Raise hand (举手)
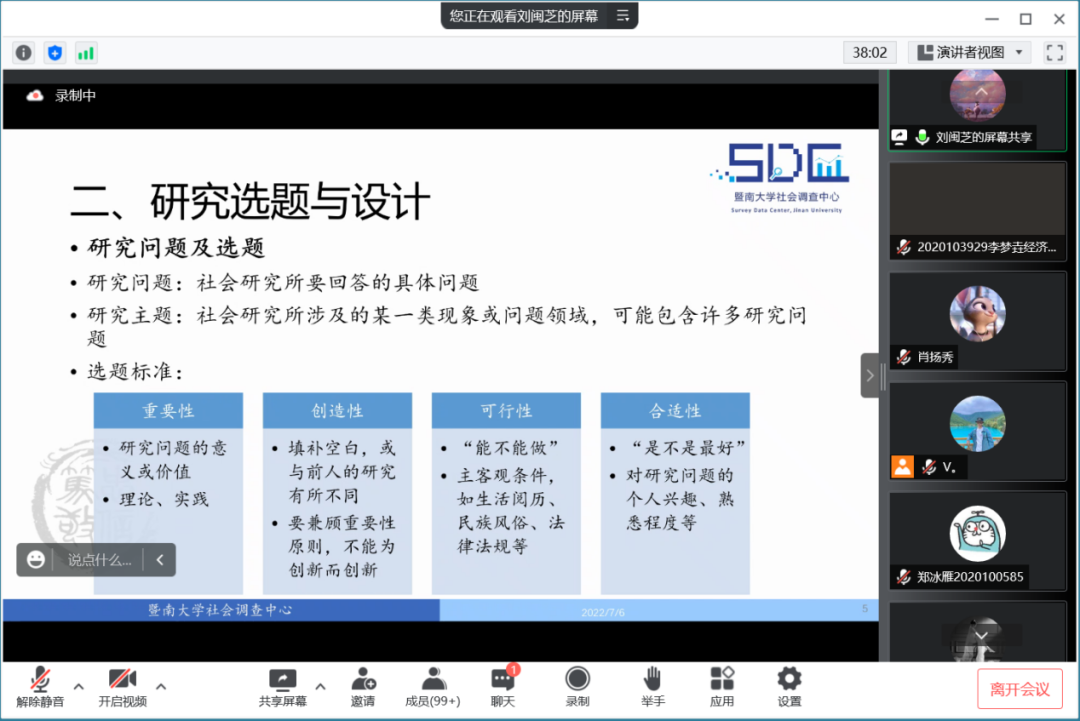The image size is (1080, 721). tap(652, 686)
